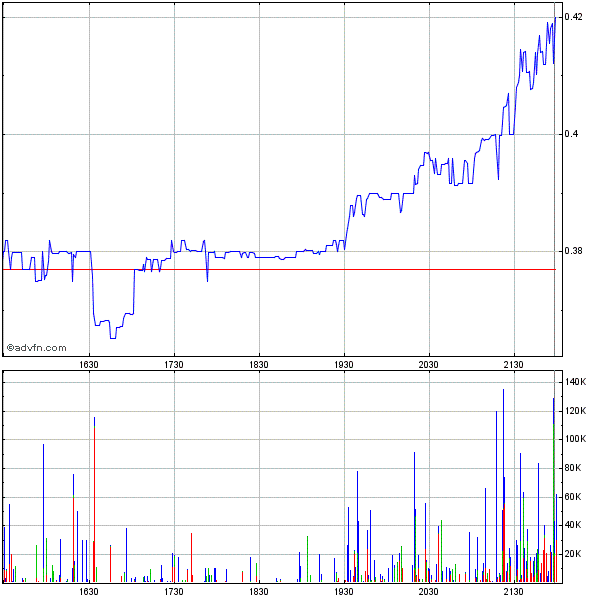Image resolution: width=600 pixels, height=600 pixels.
Task: Click the 2030 time label under volume chart
Action: click(x=428, y=592)
